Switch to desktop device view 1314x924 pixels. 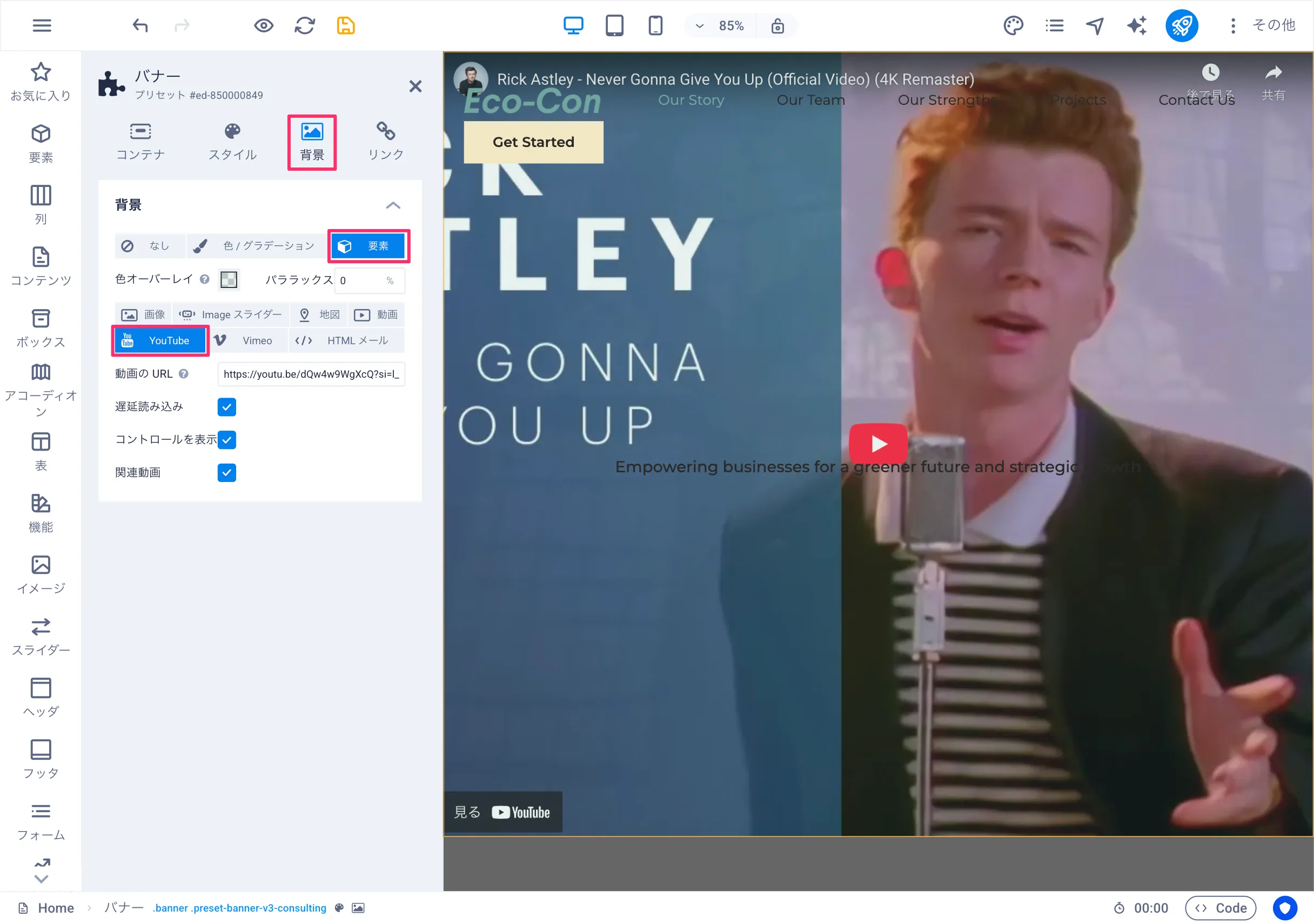pos(573,25)
